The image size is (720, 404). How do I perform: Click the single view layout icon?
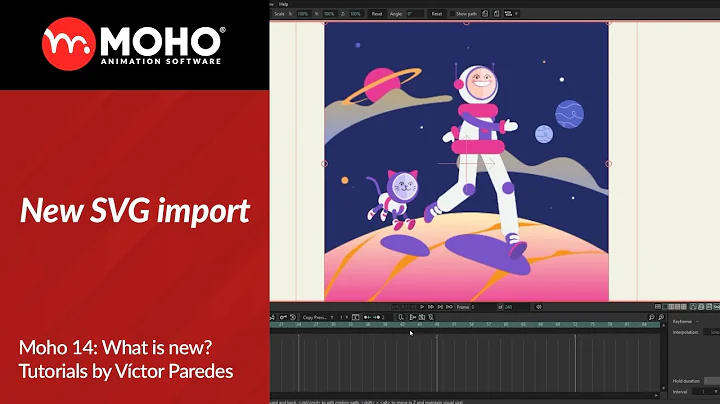pyautogui.click(x=665, y=307)
